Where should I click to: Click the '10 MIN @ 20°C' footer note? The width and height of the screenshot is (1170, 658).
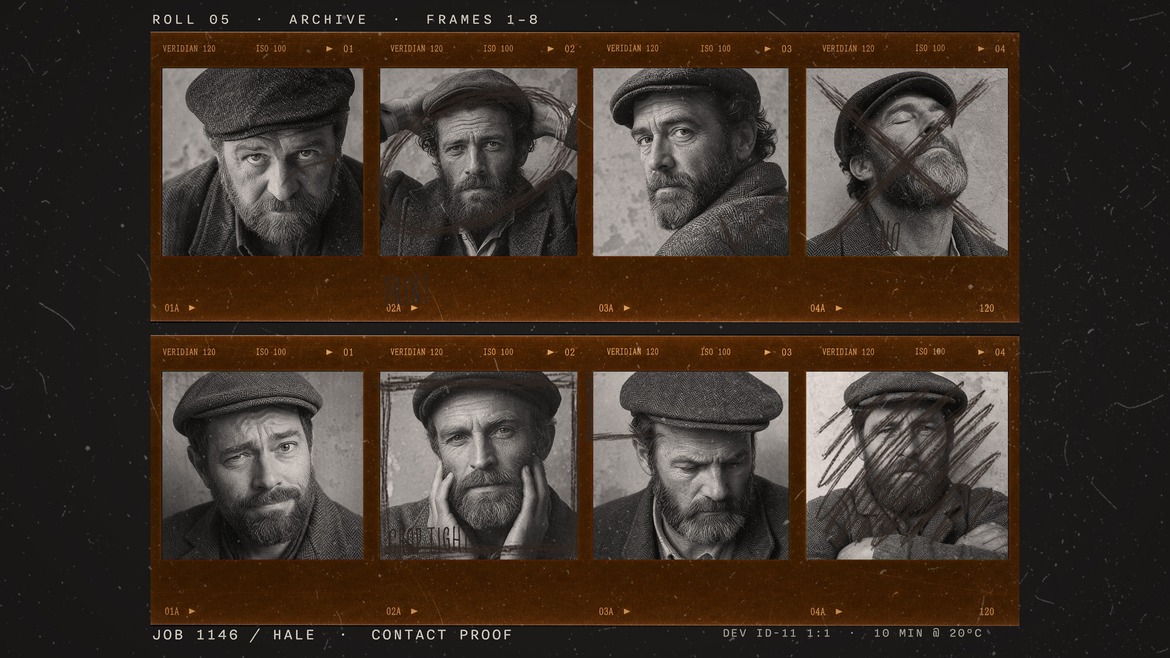point(927,633)
